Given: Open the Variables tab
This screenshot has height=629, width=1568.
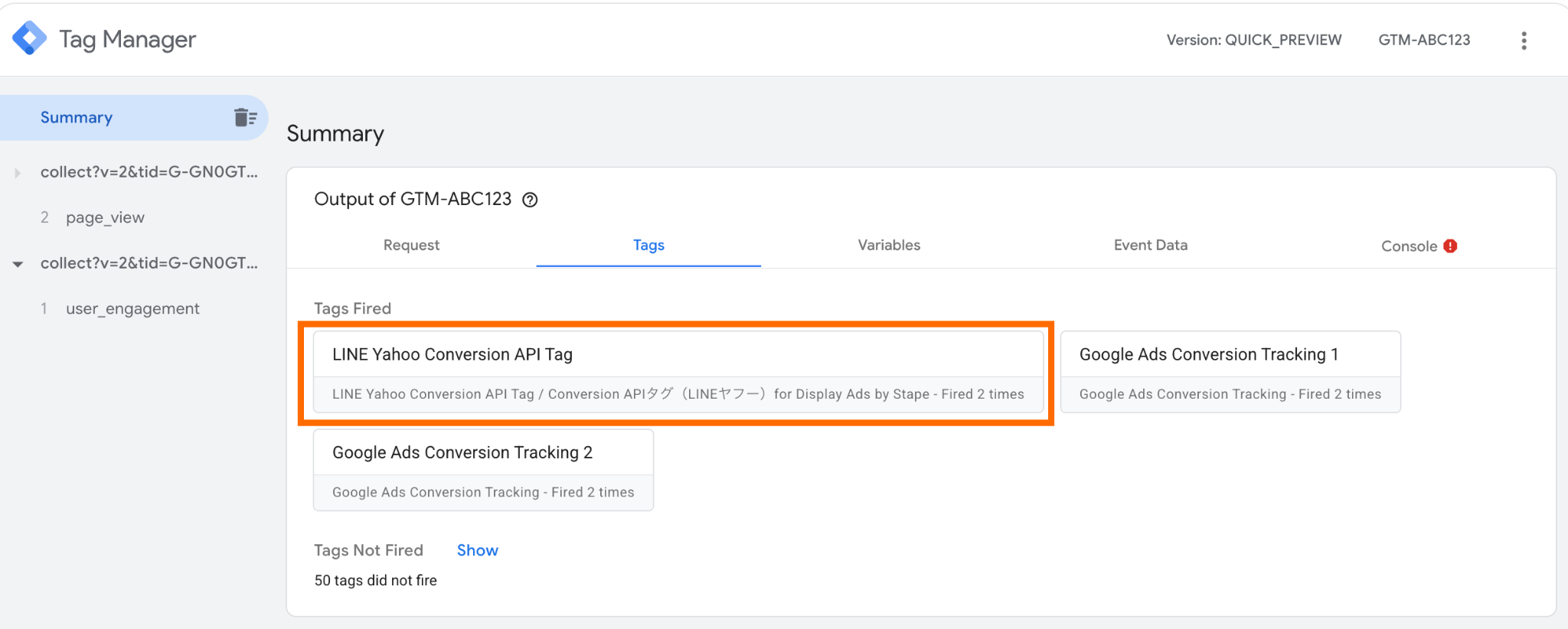Looking at the screenshot, I should tap(889, 245).
